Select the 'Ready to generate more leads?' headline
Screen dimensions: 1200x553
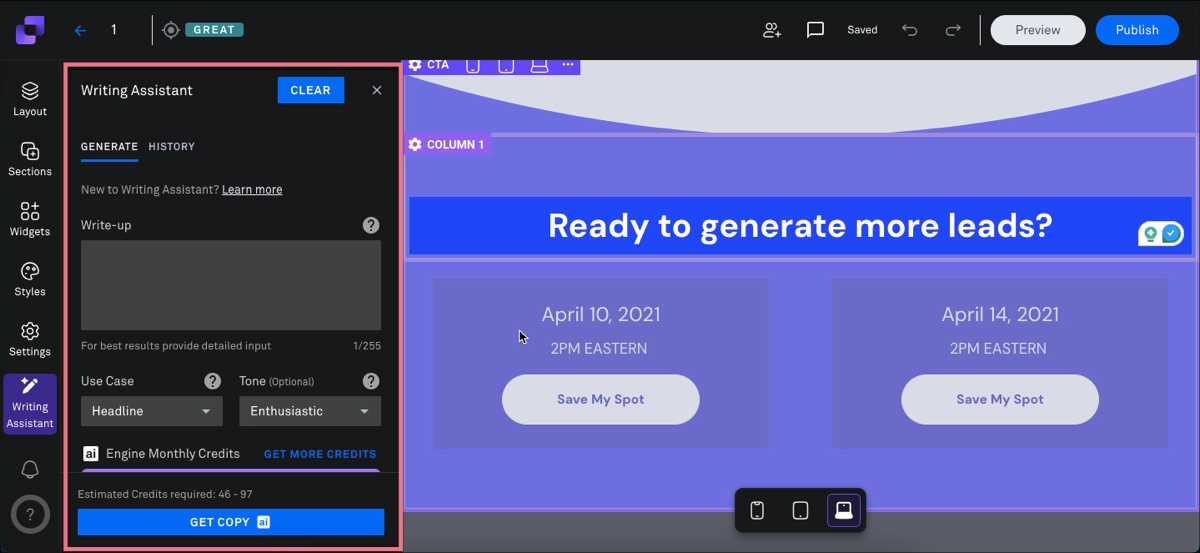pyautogui.click(x=800, y=226)
